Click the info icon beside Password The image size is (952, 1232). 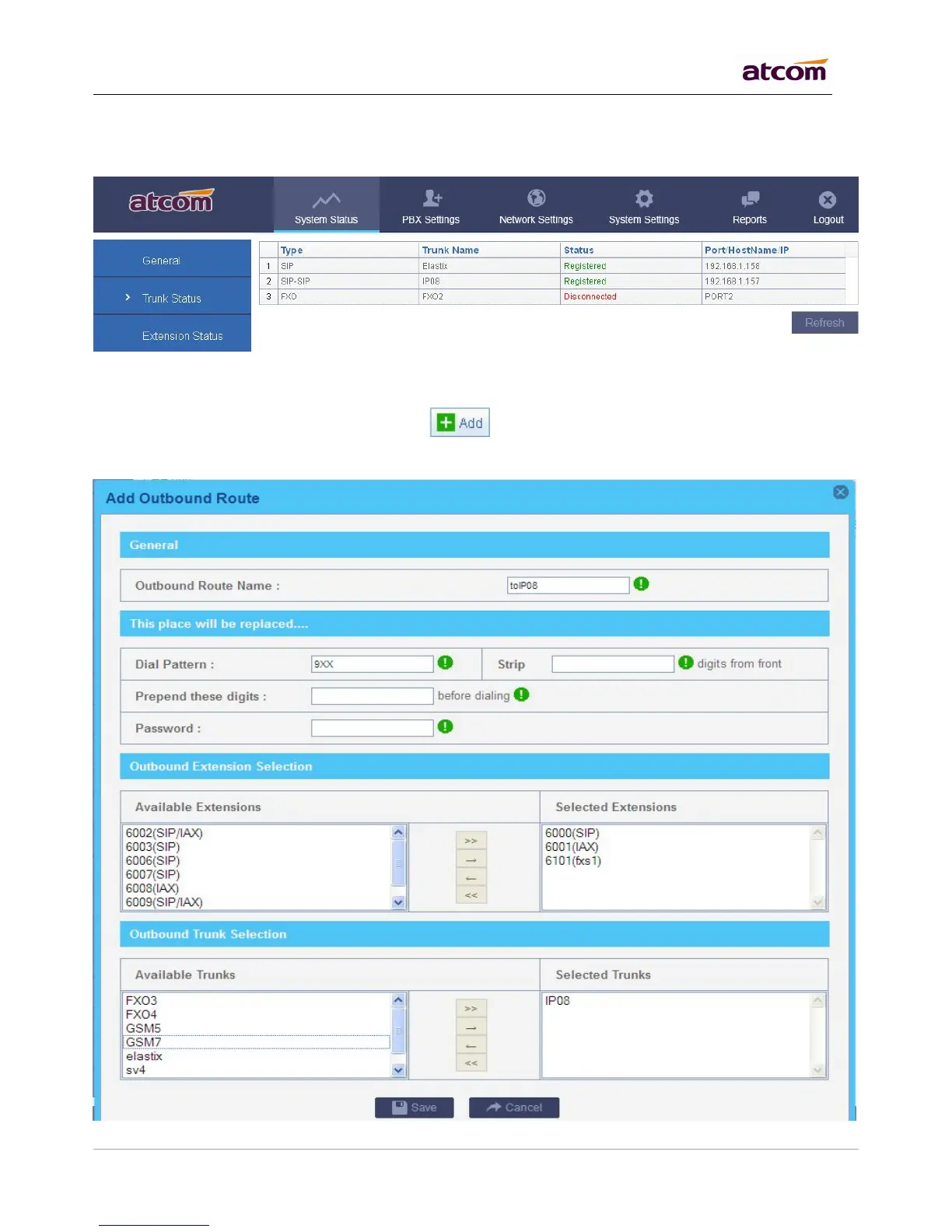click(x=445, y=726)
